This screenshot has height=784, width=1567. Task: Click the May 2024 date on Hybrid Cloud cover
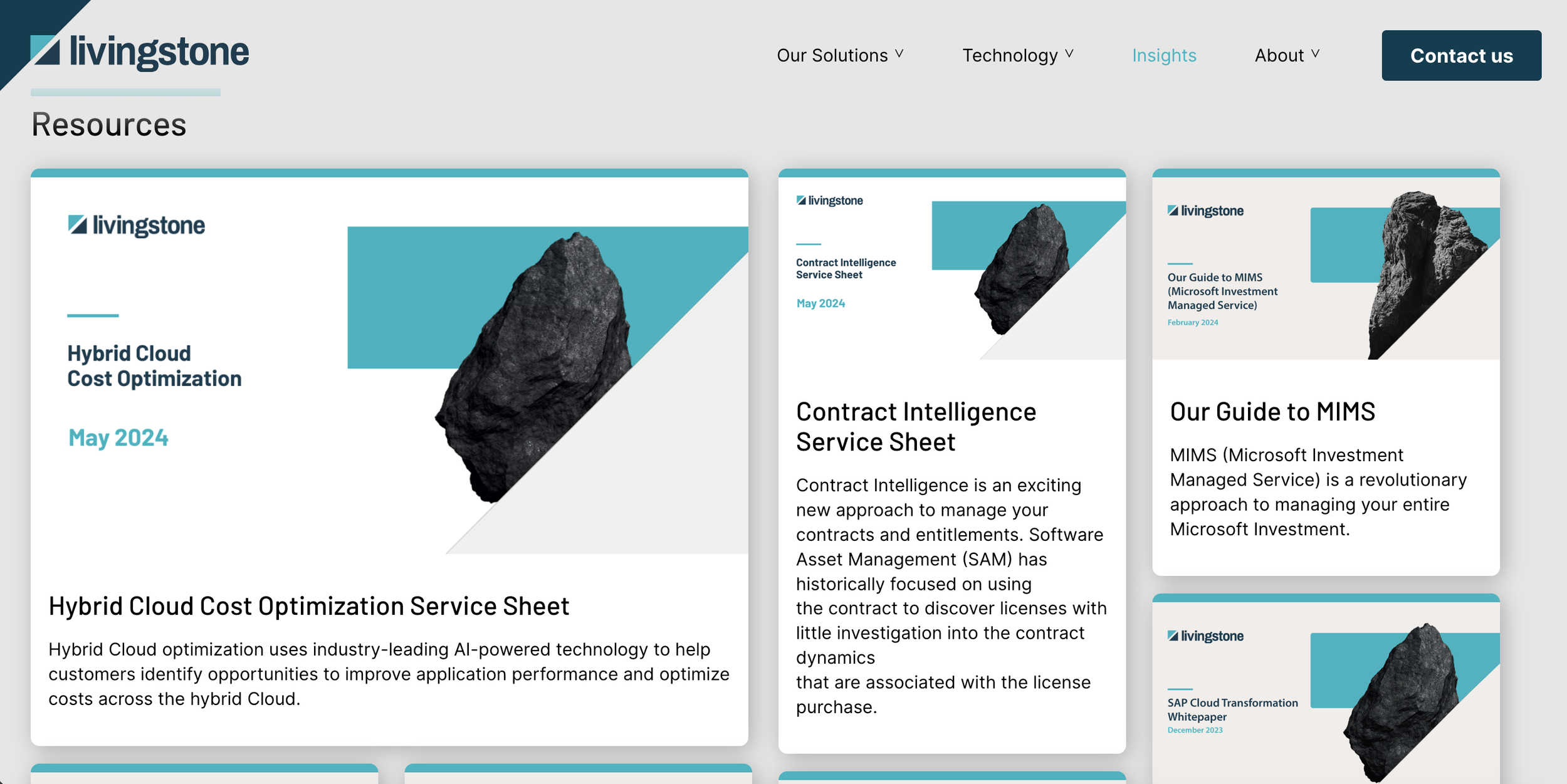118,437
